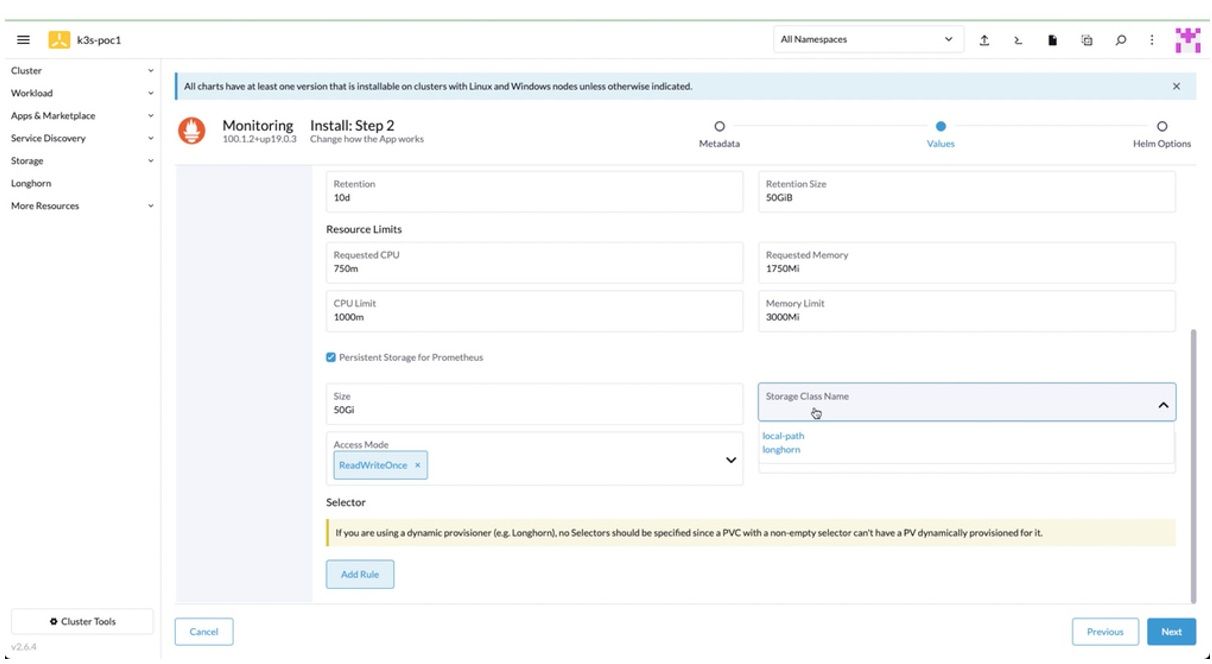Viewport: 1212px width, 664px height.
Task: Open Longhorn in the sidebar
Action: coord(31,183)
